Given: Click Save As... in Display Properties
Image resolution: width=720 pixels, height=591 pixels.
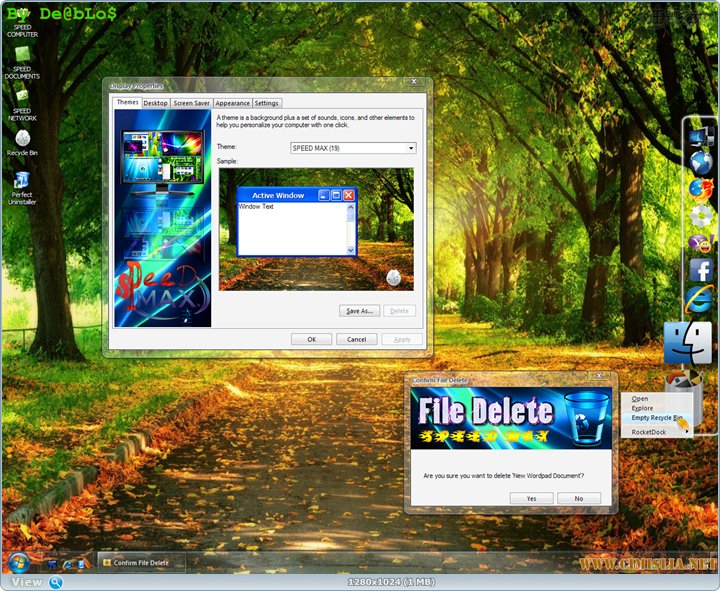Looking at the screenshot, I should coord(359,311).
